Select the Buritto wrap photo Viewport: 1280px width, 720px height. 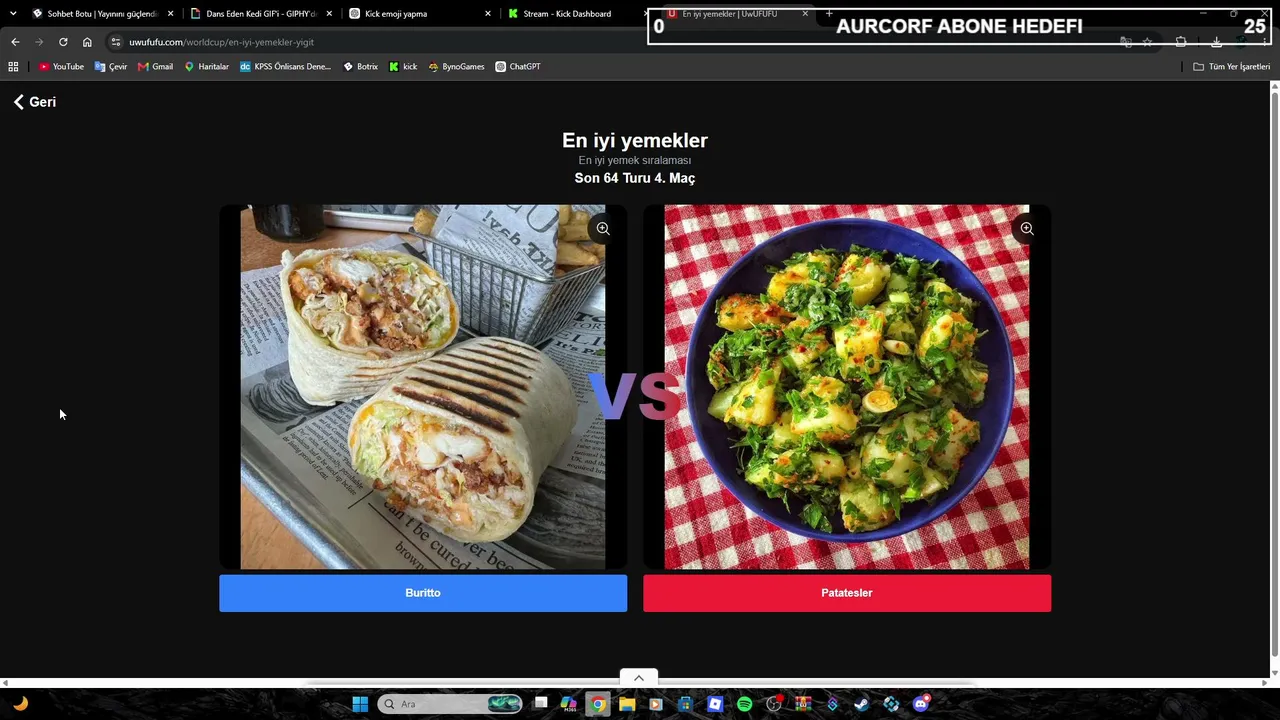pyautogui.click(x=423, y=387)
